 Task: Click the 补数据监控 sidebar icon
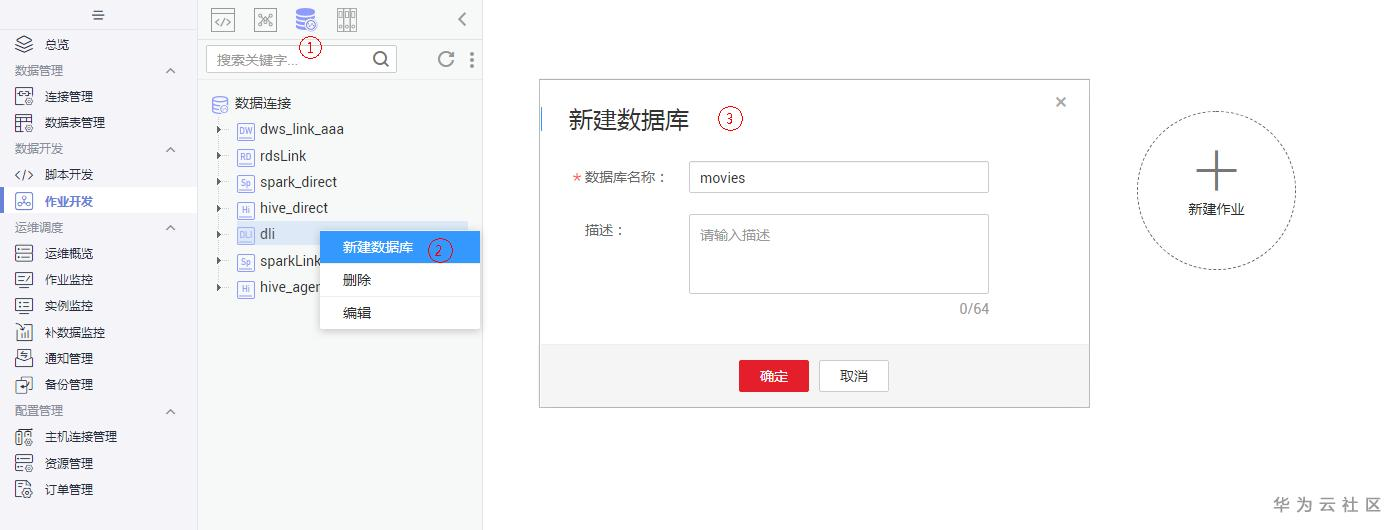pyautogui.click(x=24, y=332)
